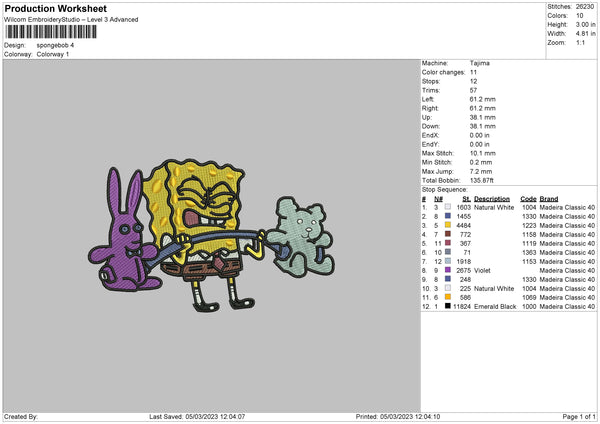Image resolution: width=600 pixels, height=424 pixels.
Task: Click thread code '1158' in the table
Action: click(x=529, y=234)
